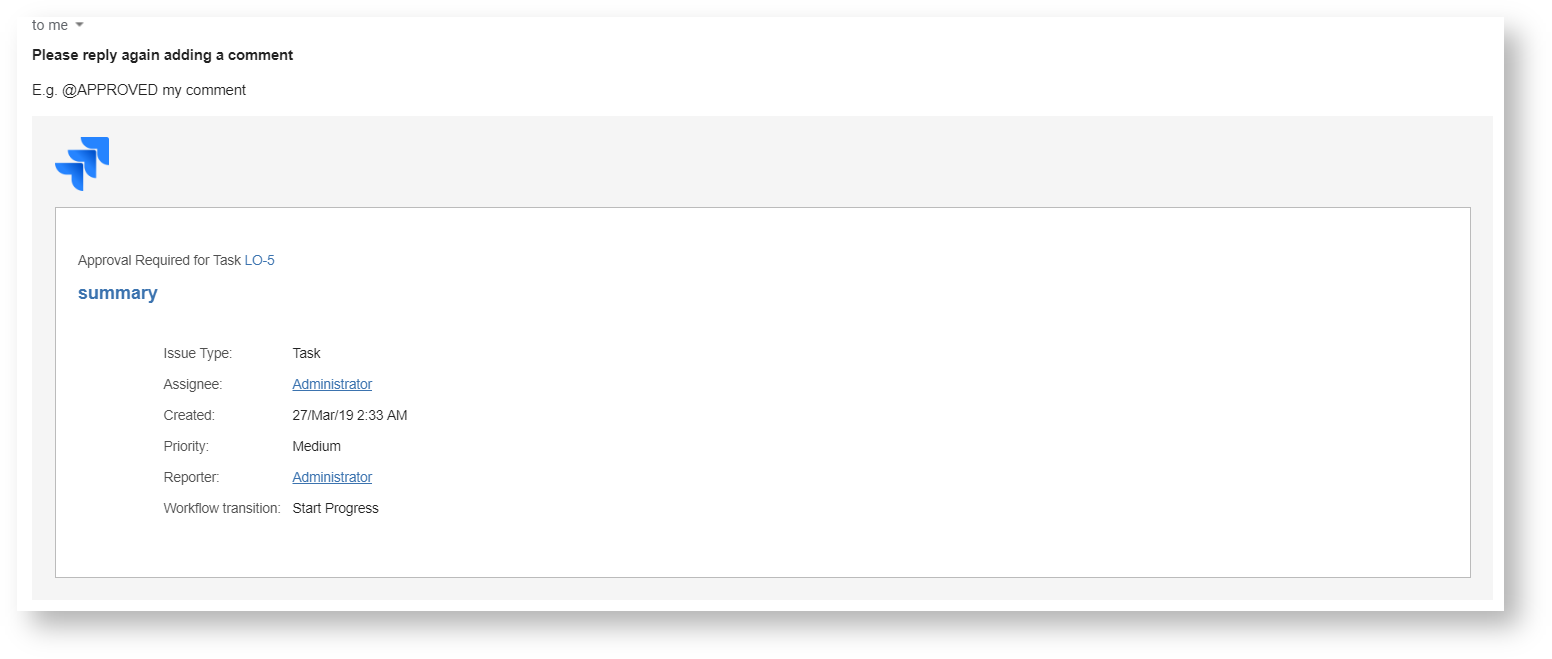Click the 'Approval Required for Task' text

point(159,260)
